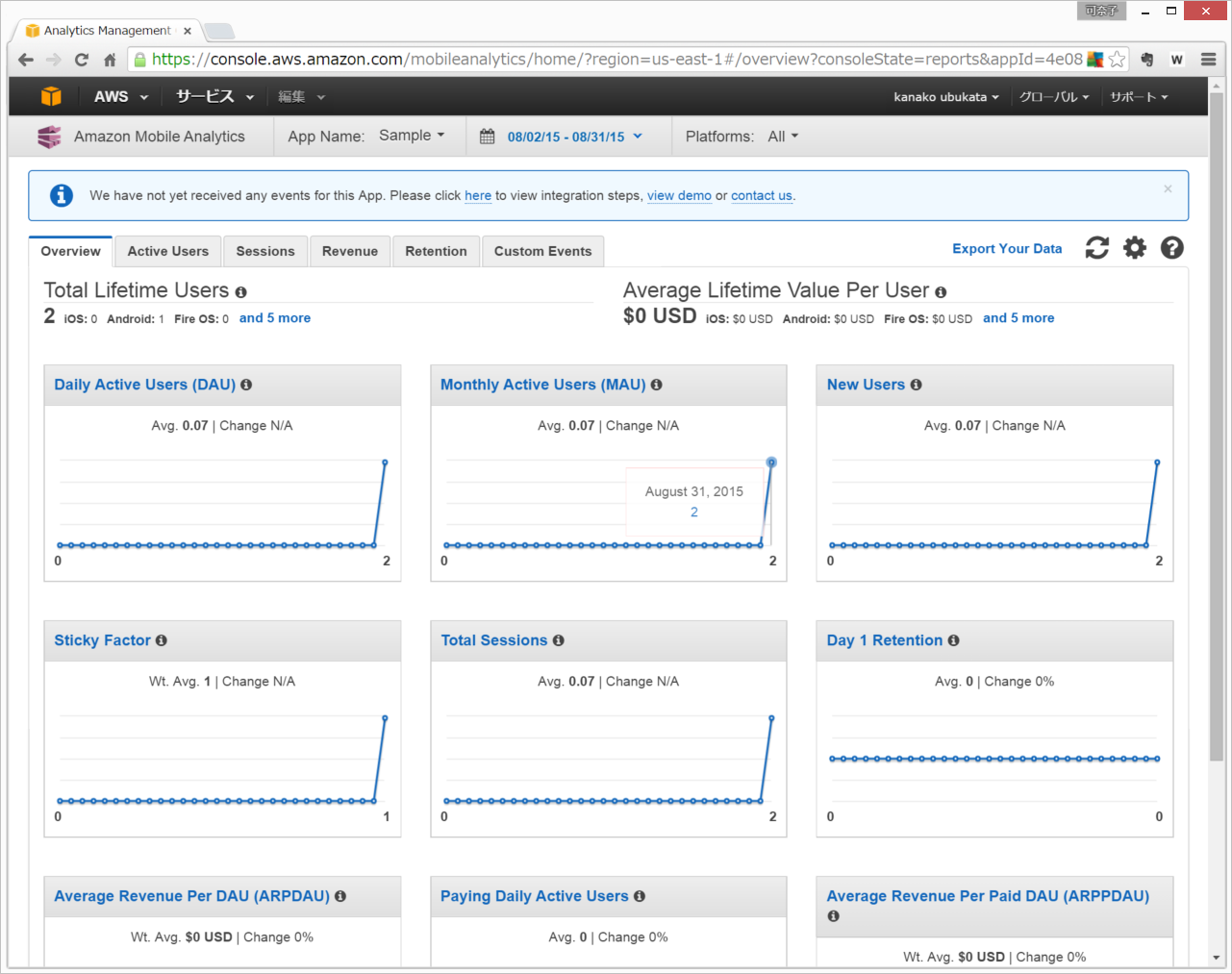This screenshot has height=974, width=1232.
Task: Click info icon beside Total Lifetime Users
Action: pos(241,292)
